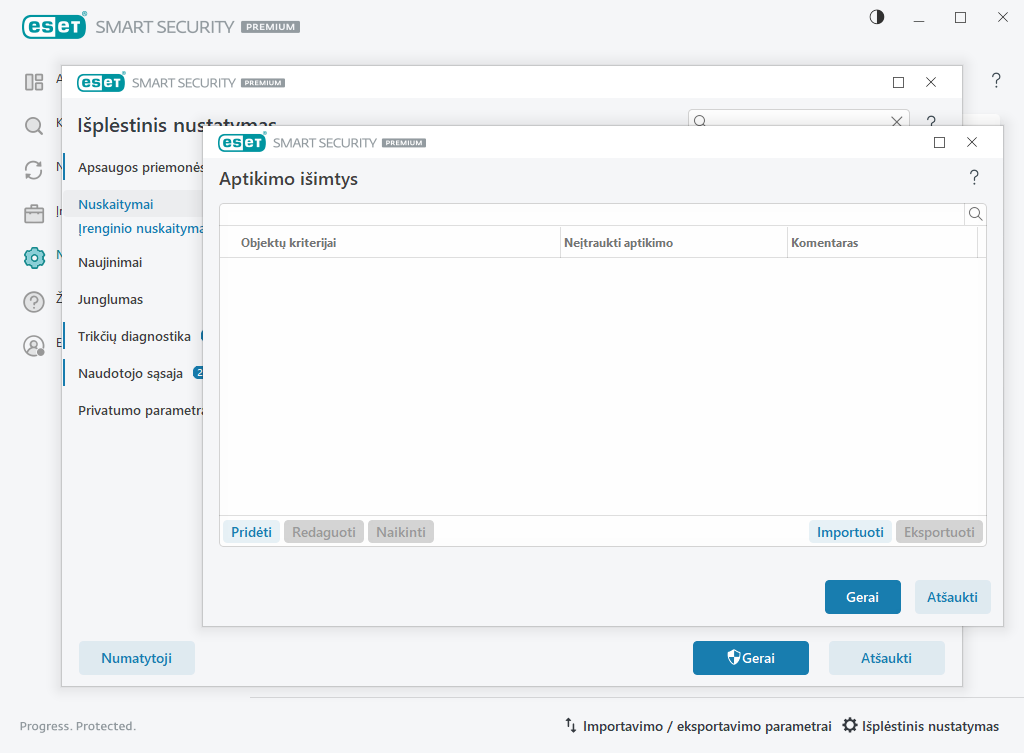The height and width of the screenshot is (753, 1024).
Task: Click the search magnifier in the exclusions list
Action: (x=975, y=214)
